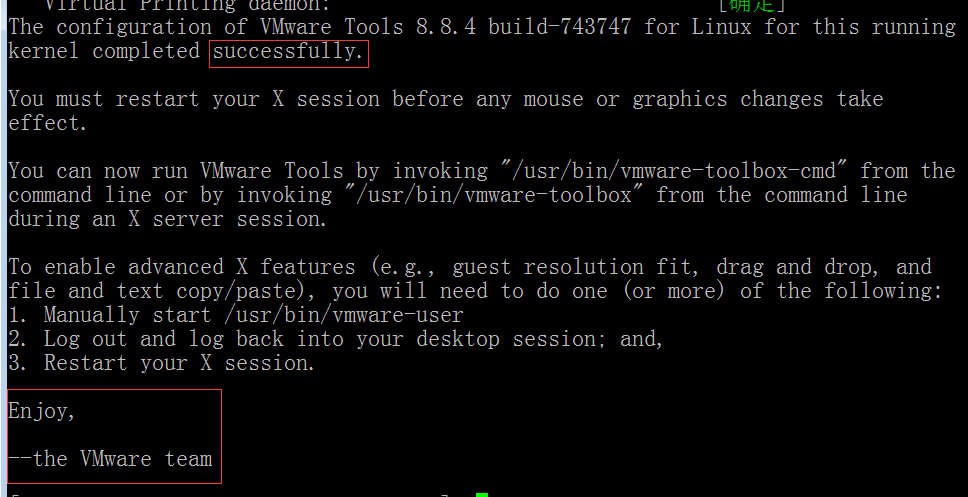Click "Virtual Printing daemon:" line at top
The width and height of the screenshot is (968, 497).
(188, 5)
